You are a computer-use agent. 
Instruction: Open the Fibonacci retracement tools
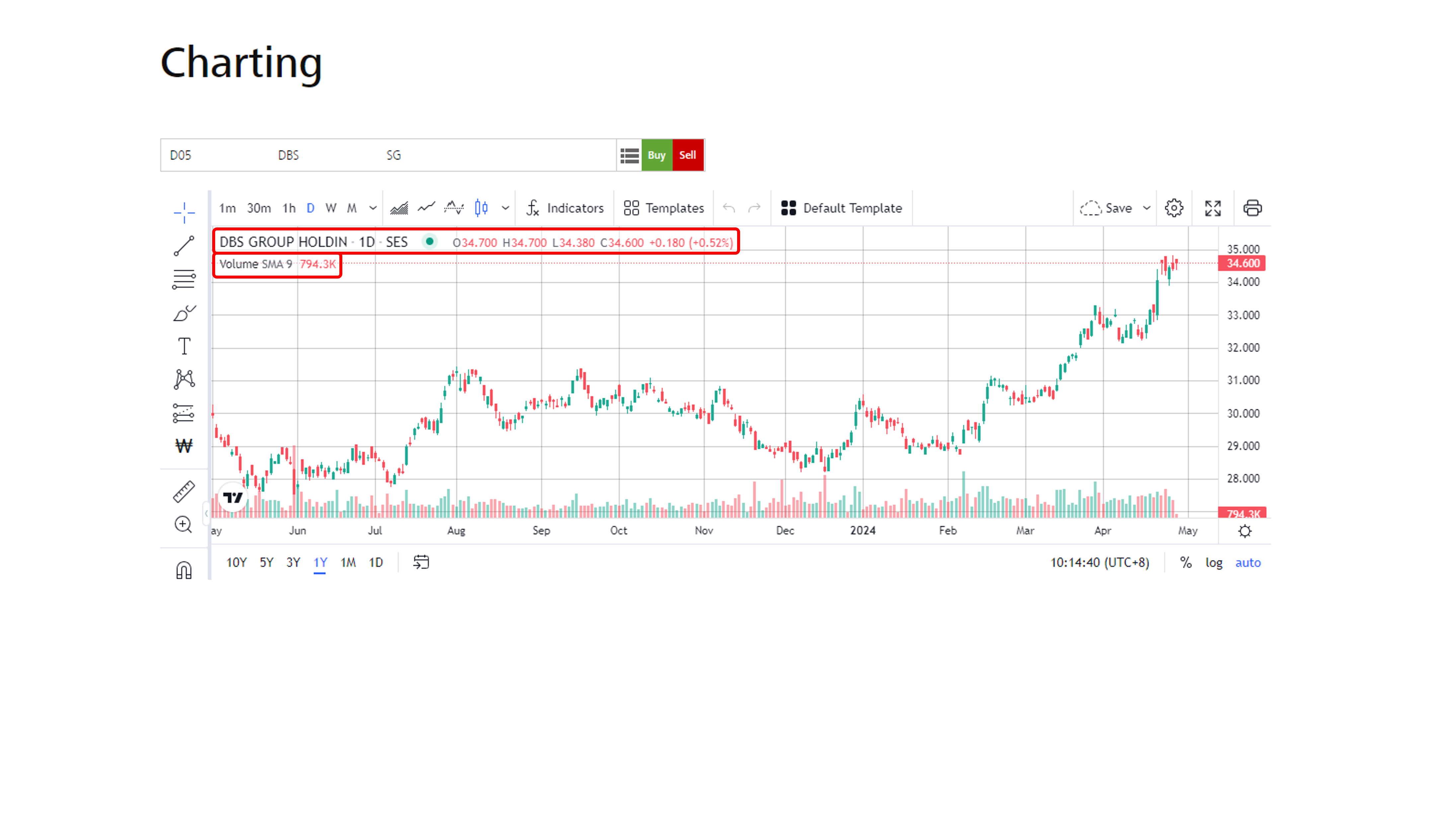coord(184,279)
